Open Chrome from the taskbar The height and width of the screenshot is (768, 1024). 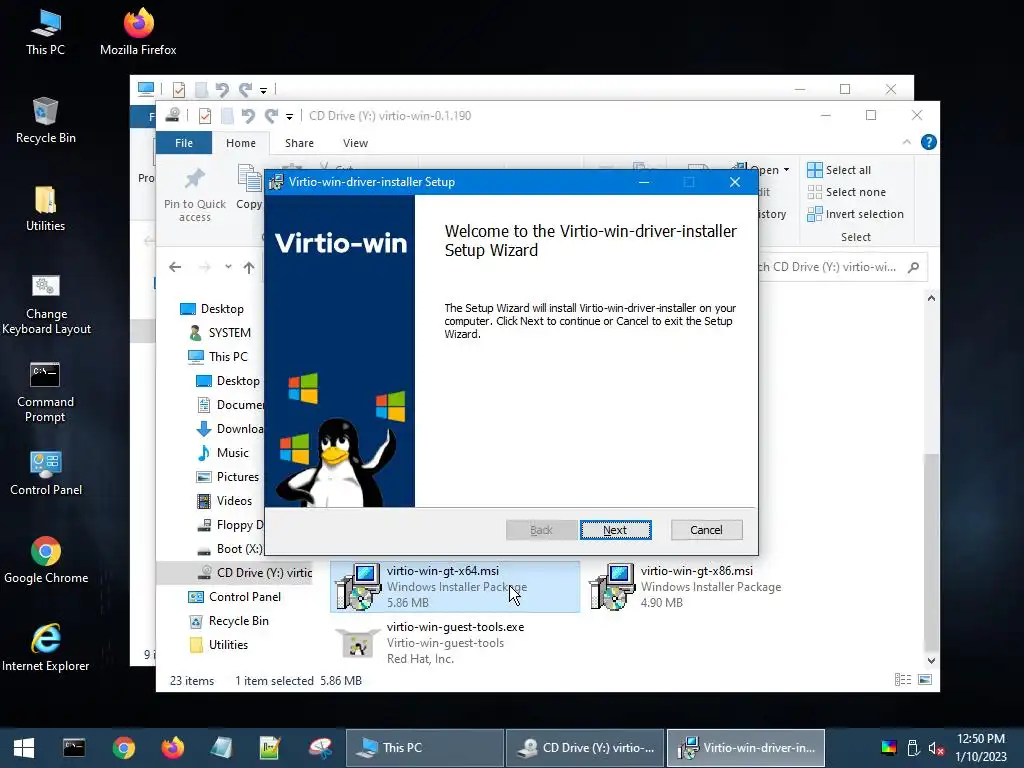tap(123, 748)
